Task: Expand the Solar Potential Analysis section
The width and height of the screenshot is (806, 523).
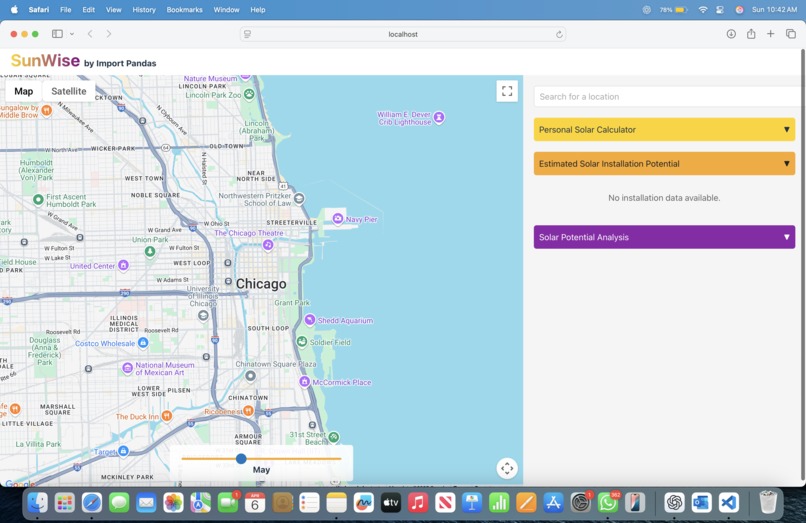Action: click(x=664, y=237)
